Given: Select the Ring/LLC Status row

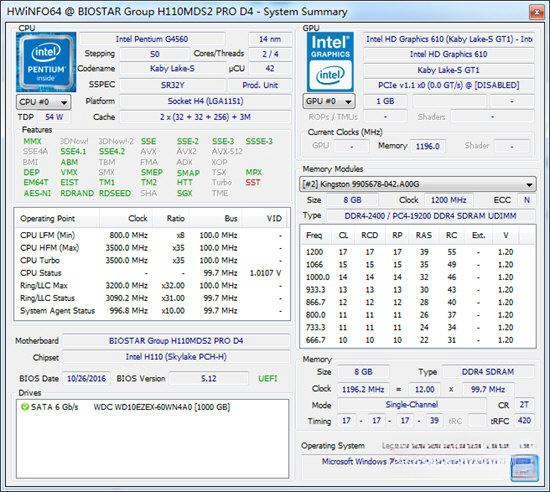Looking at the screenshot, I should click(152, 298).
